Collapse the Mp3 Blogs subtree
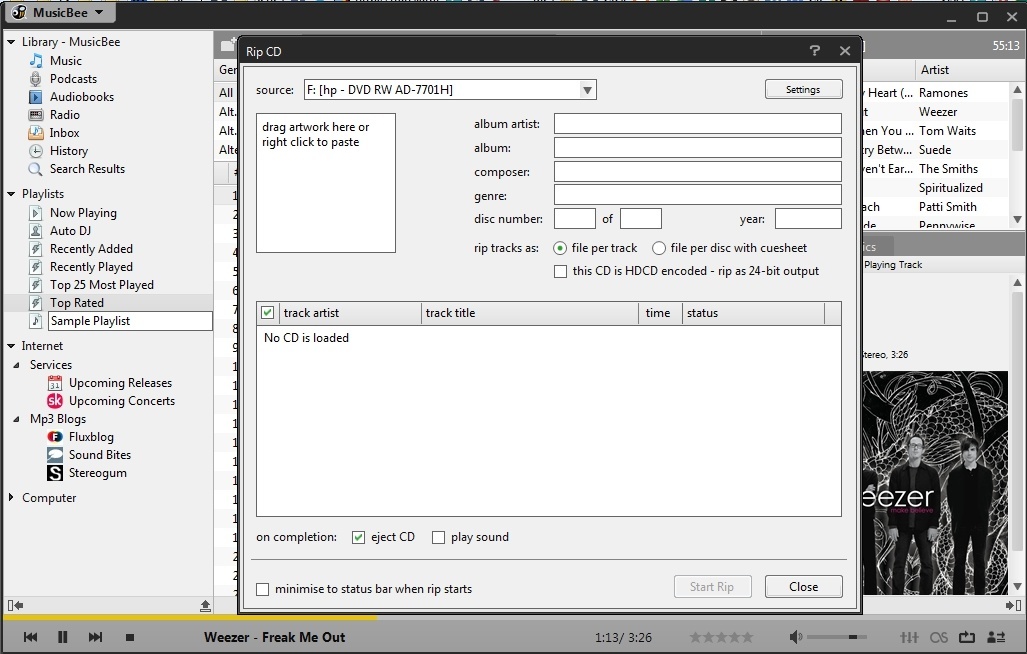The image size is (1027, 654). pyautogui.click(x=16, y=419)
